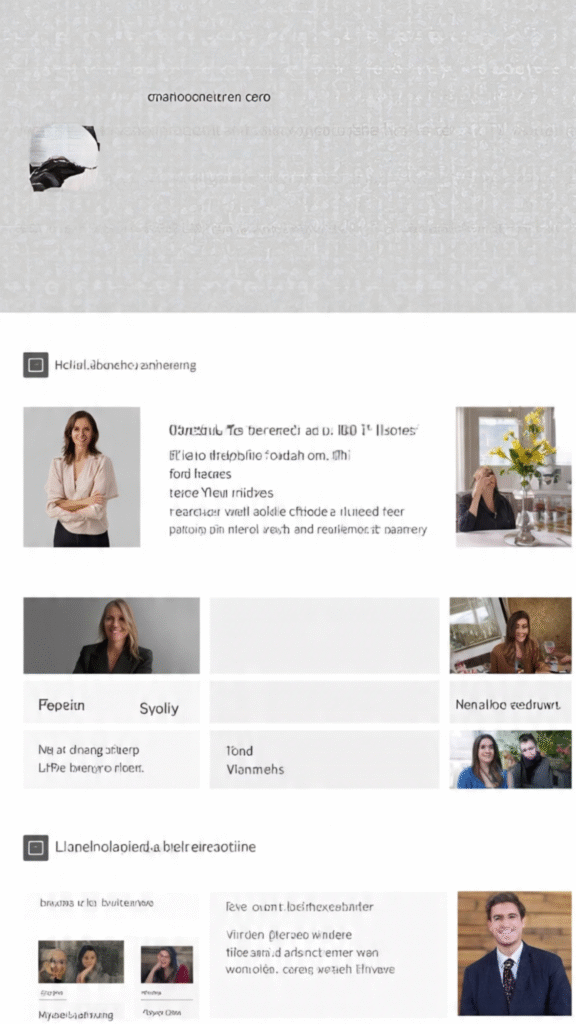The width and height of the screenshot is (576, 1024).
Task: Click the 'Ne at dnang atierp' text card
Action: point(112,760)
